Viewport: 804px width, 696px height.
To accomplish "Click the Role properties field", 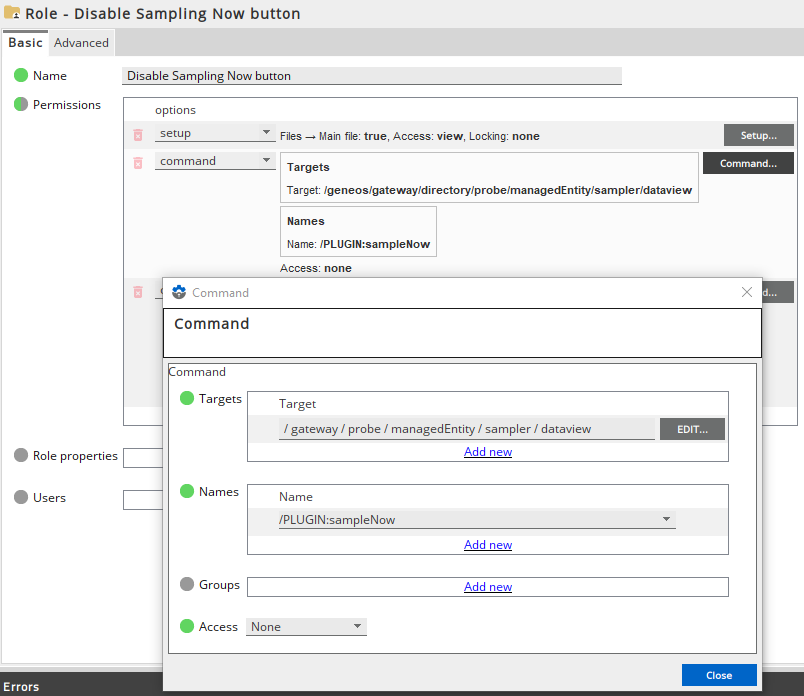I will tap(143, 458).
